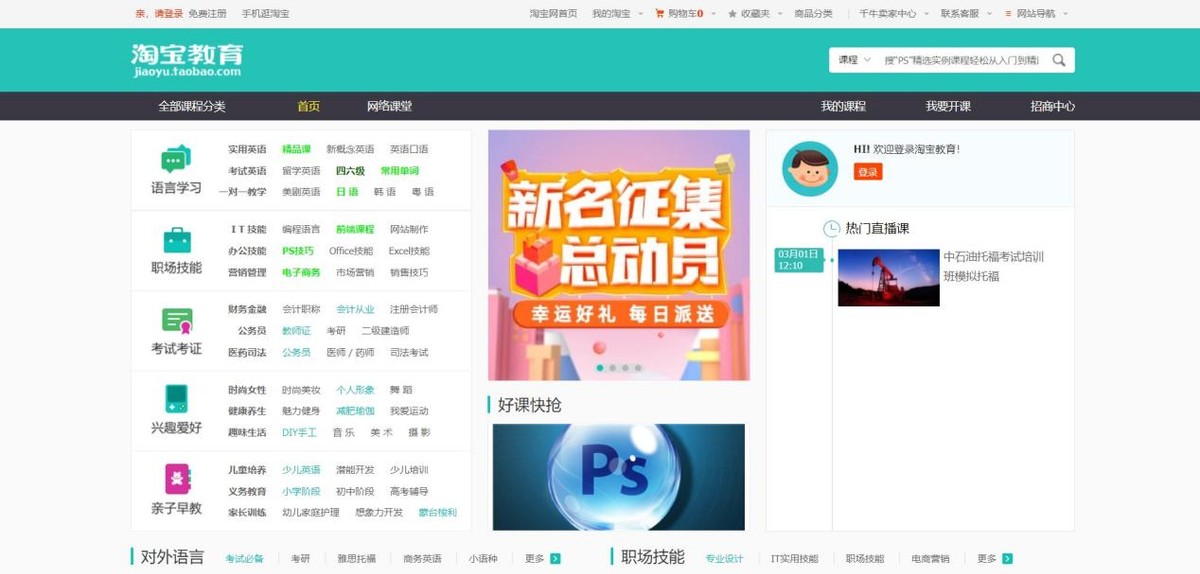Click the 会计从业 category link
1200x574 pixels.
point(355,310)
